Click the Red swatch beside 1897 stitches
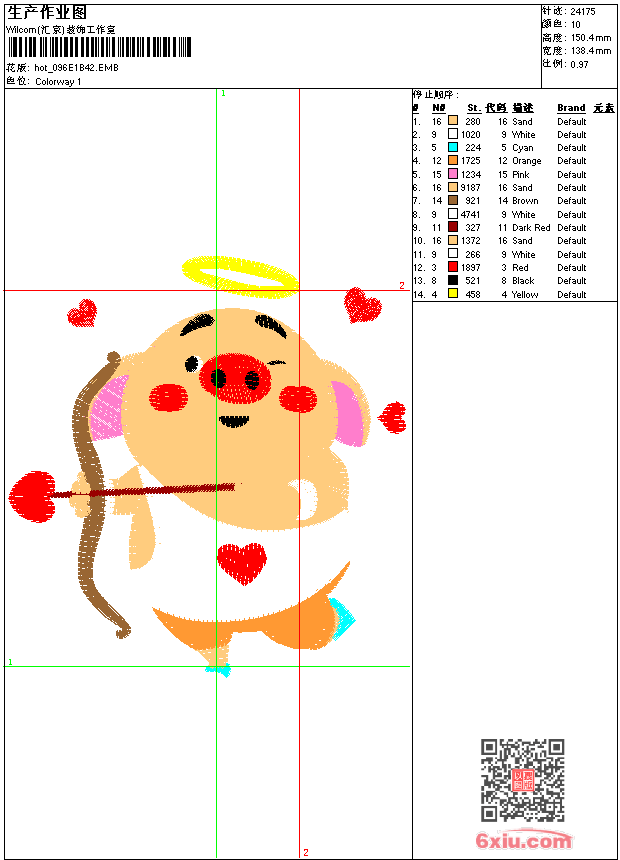620x860 pixels. pyautogui.click(x=453, y=267)
